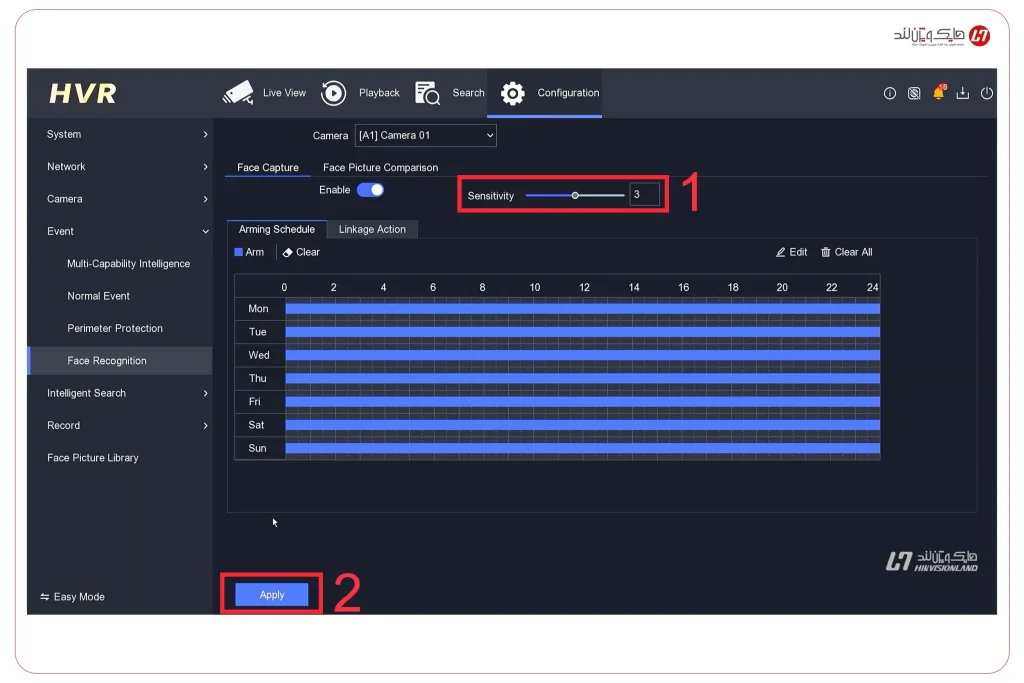This screenshot has height=683, width=1024.
Task: Switch to Easy Mode
Action: [x=72, y=596]
